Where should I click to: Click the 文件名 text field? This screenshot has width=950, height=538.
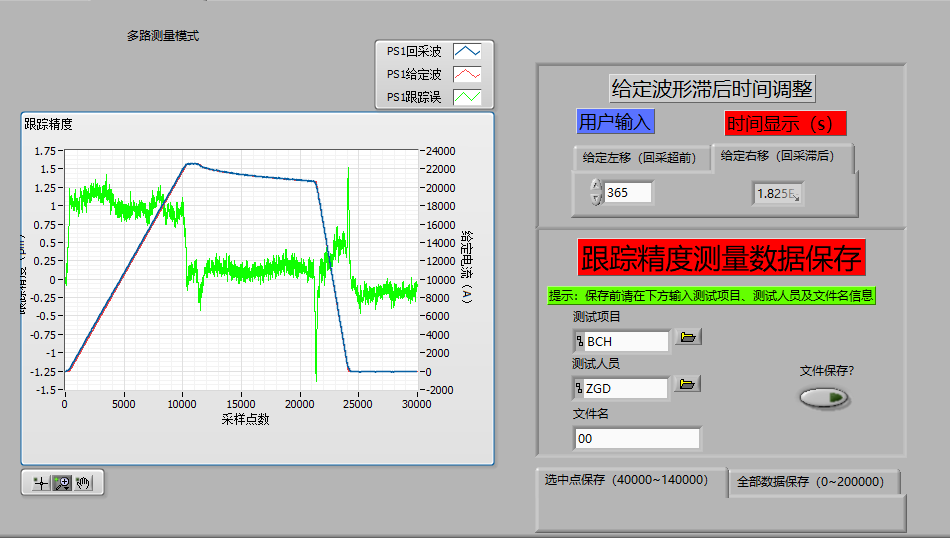point(637,438)
